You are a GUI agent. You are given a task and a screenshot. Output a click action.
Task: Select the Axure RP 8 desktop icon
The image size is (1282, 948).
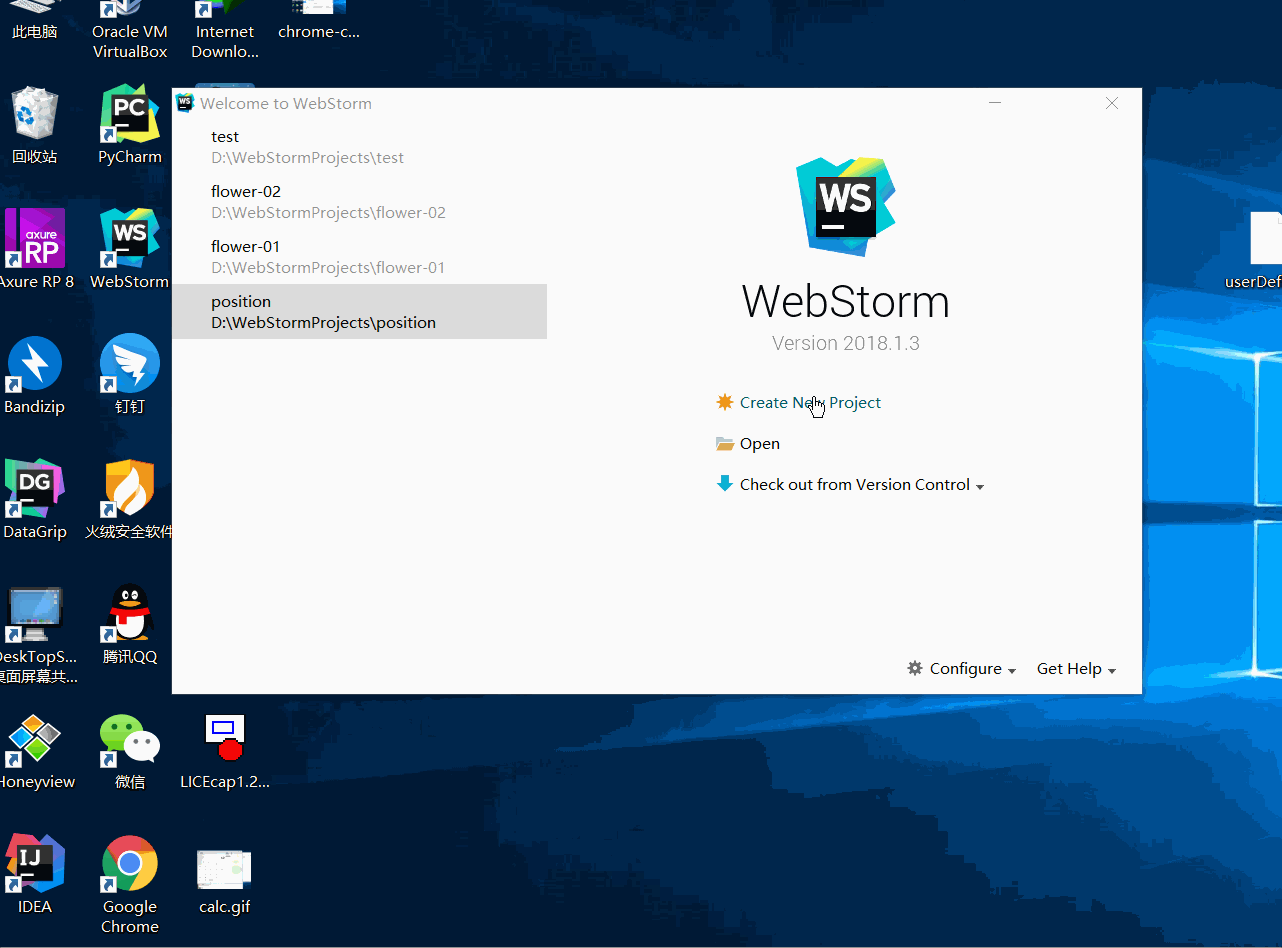35,249
